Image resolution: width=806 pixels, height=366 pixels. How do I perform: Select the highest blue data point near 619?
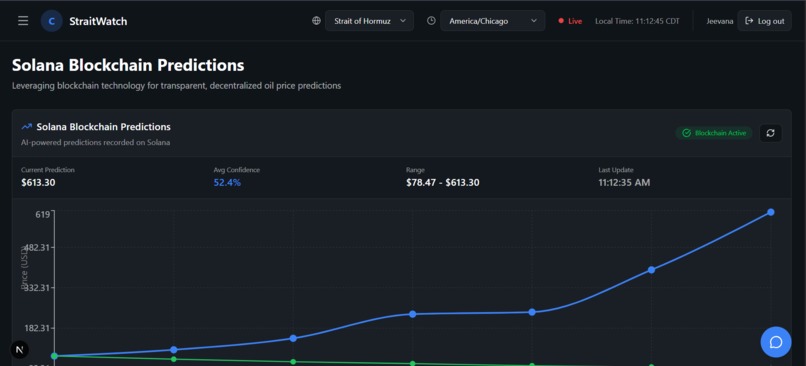(771, 212)
